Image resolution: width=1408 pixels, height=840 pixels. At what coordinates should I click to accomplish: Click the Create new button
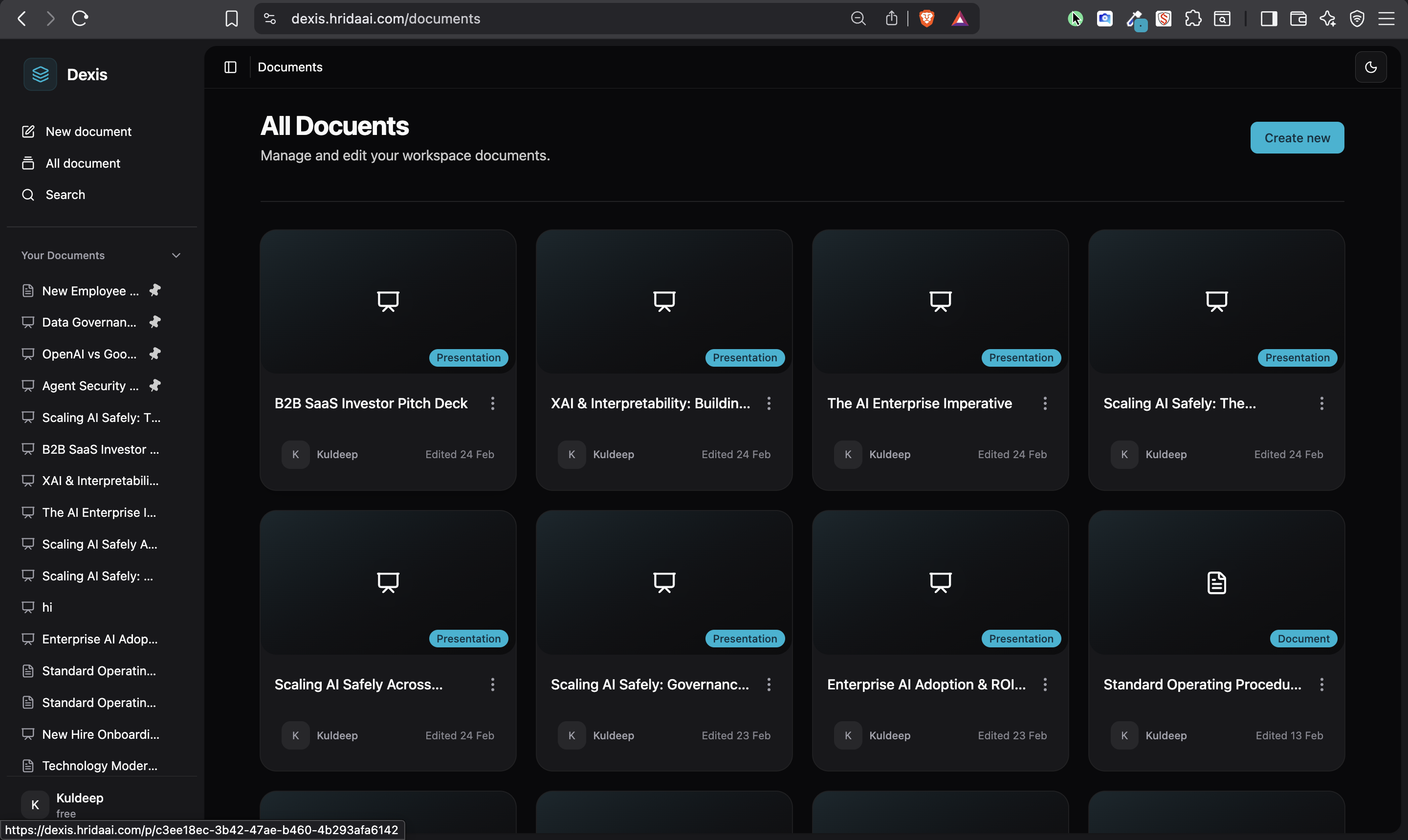(1297, 137)
